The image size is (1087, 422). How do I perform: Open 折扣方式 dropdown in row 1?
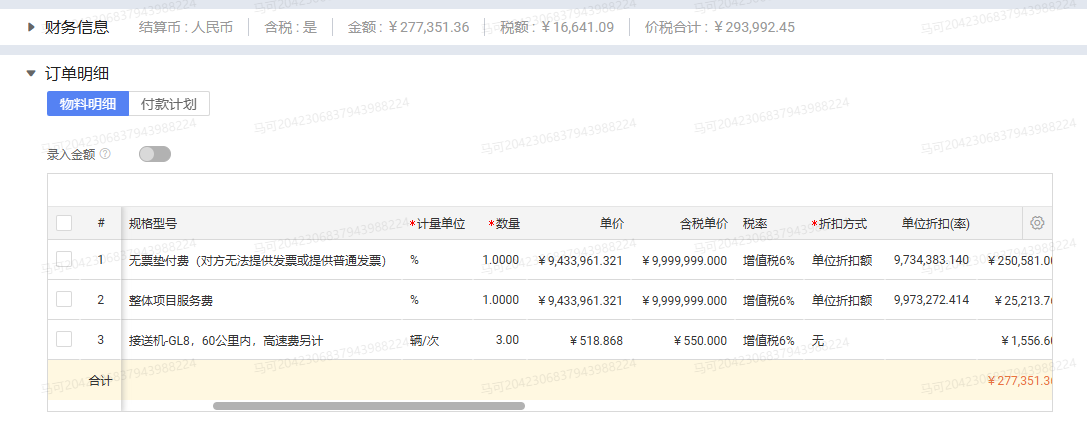(842, 260)
